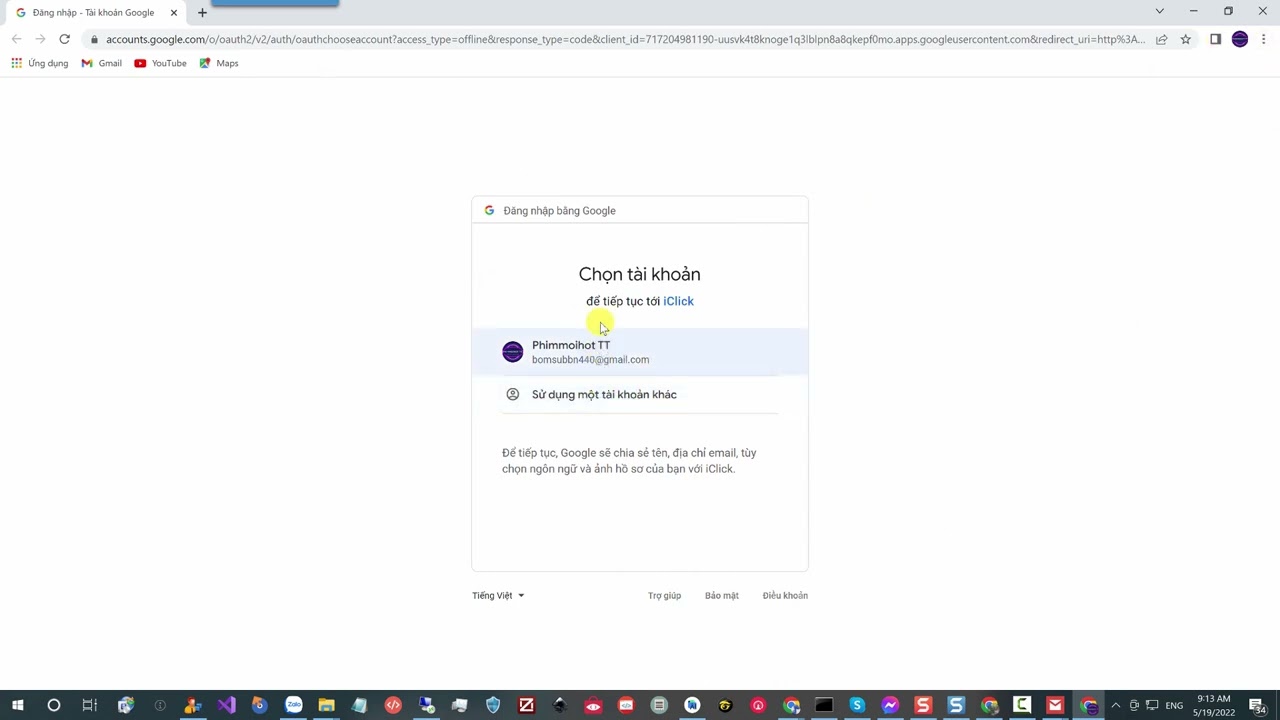
Task: Open the Trợ giúp help link
Action: pos(664,596)
